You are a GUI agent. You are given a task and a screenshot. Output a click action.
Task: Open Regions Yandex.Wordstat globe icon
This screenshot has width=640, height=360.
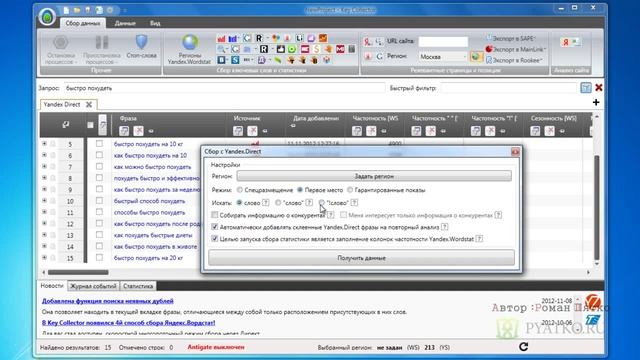(190, 42)
